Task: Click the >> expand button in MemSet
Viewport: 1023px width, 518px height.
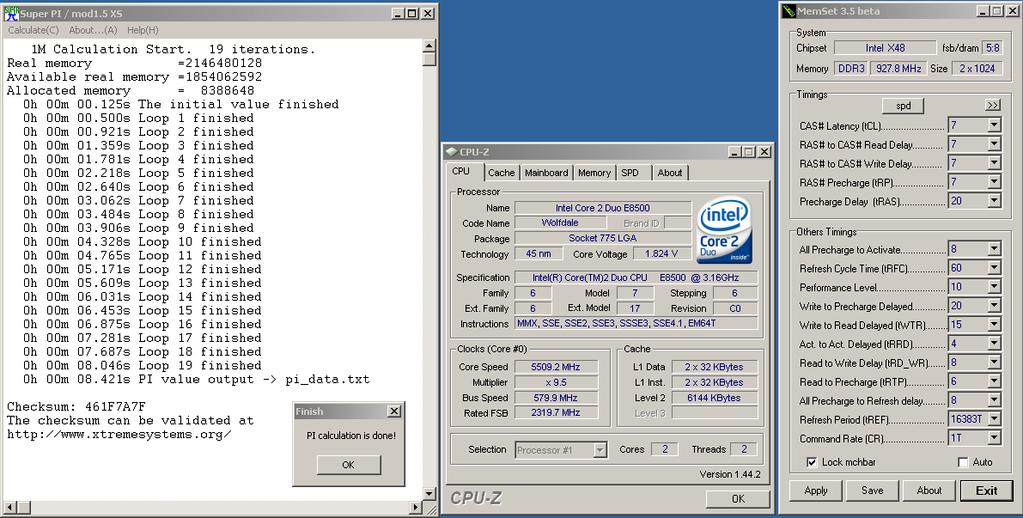Action: tap(992, 106)
